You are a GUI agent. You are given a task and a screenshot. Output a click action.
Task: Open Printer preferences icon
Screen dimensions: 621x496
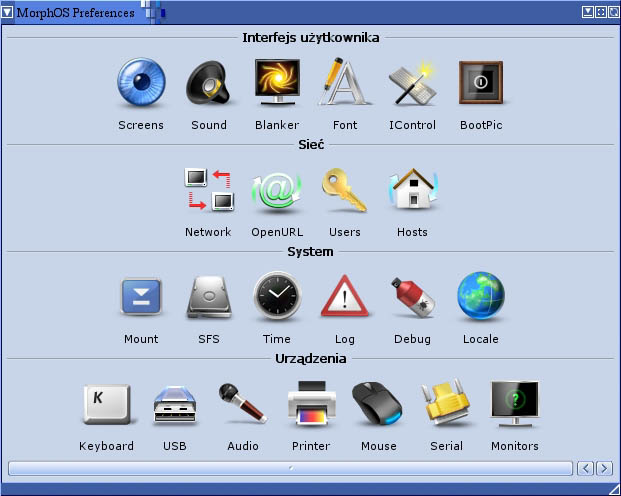click(x=311, y=403)
